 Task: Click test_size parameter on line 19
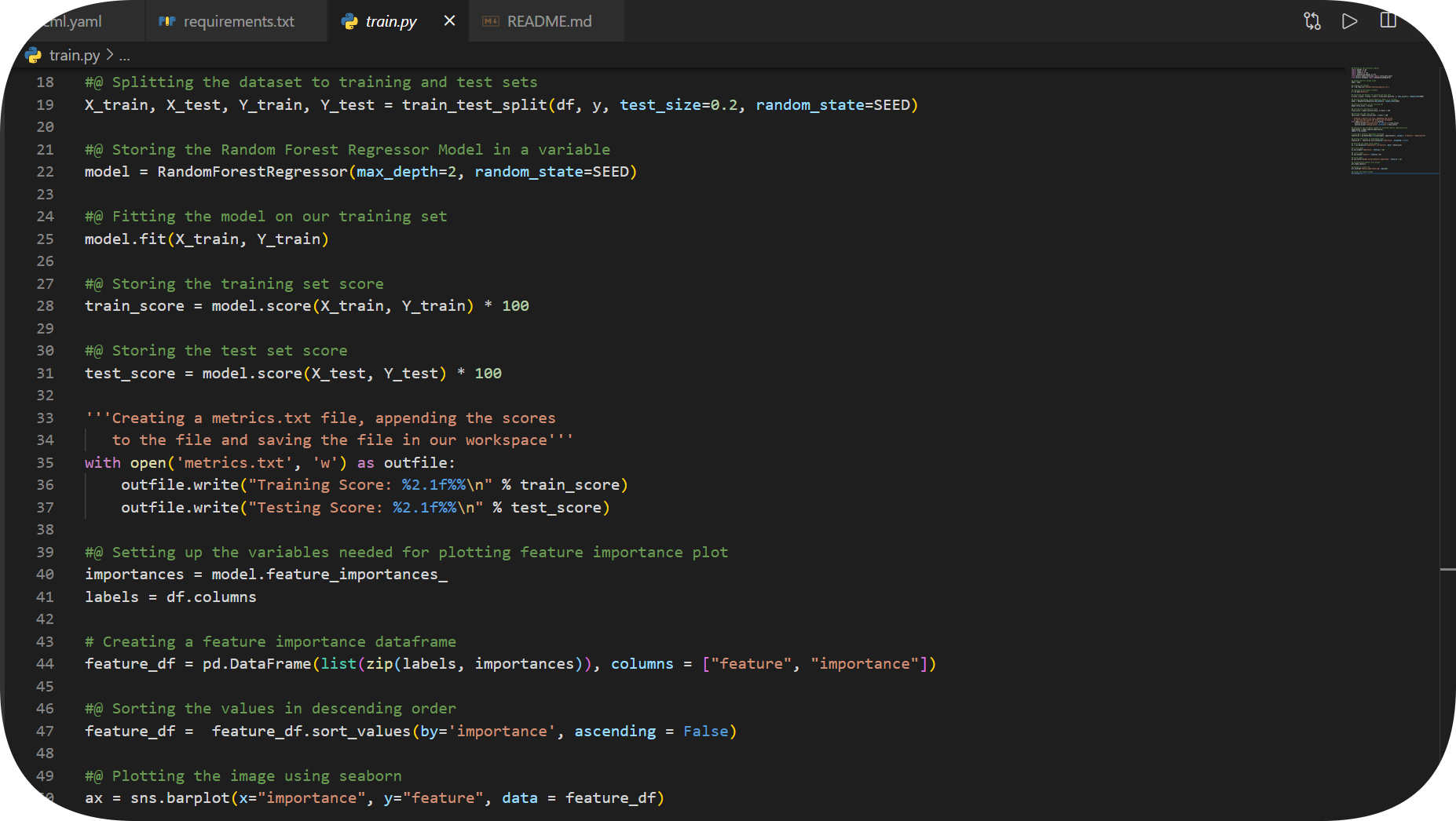coord(660,104)
